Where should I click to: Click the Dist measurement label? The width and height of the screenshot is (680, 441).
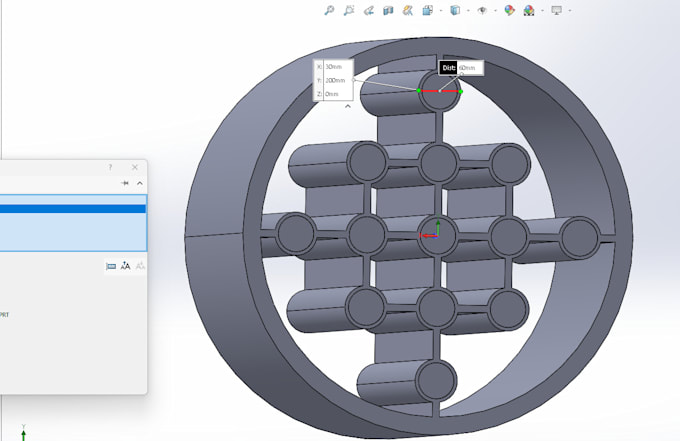point(448,68)
